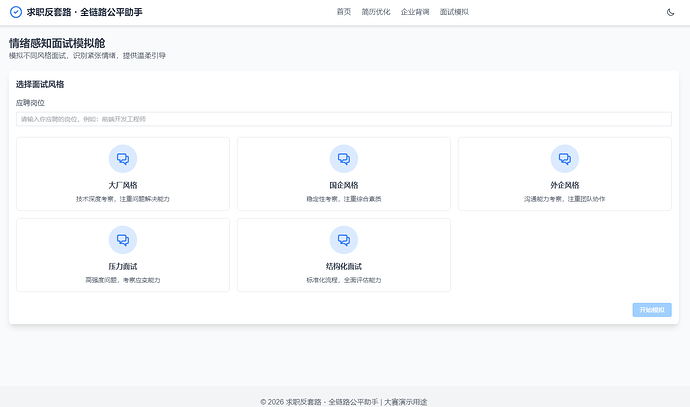This screenshot has width=690, height=407.
Task: Pick the 外企风格 card description text
Action: (x=565, y=199)
